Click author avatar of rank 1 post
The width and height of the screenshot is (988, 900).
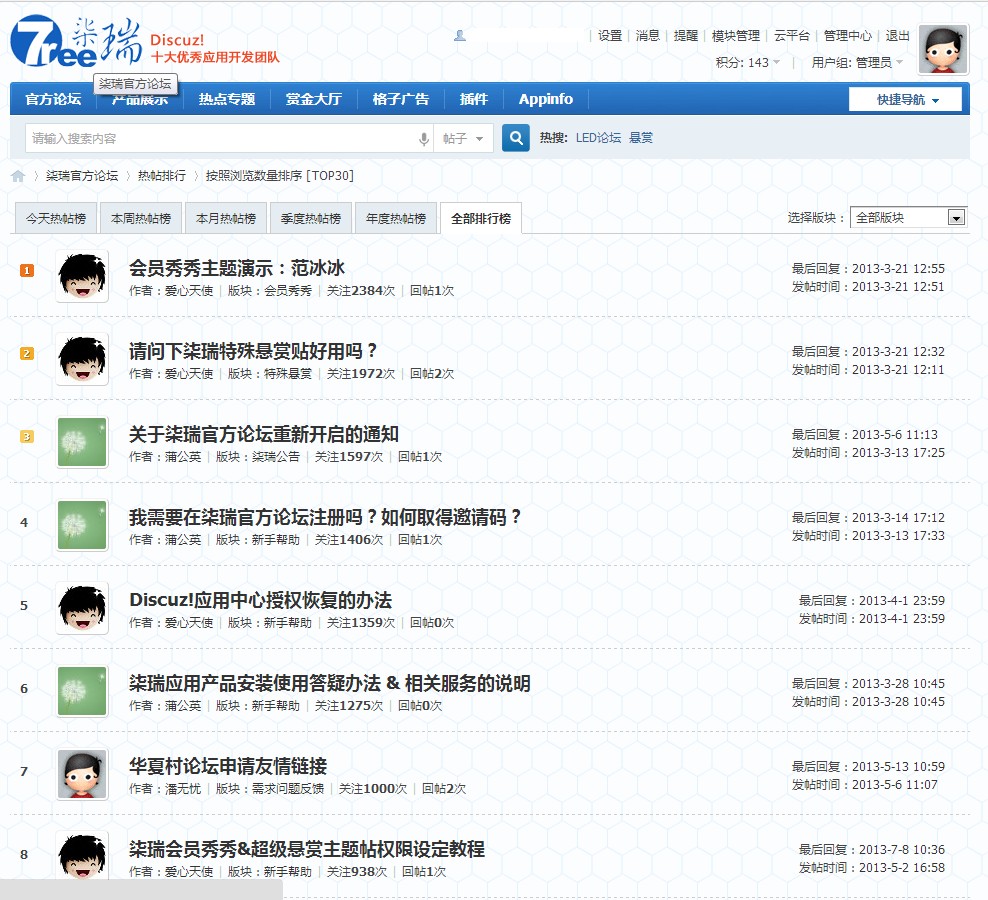tap(82, 276)
